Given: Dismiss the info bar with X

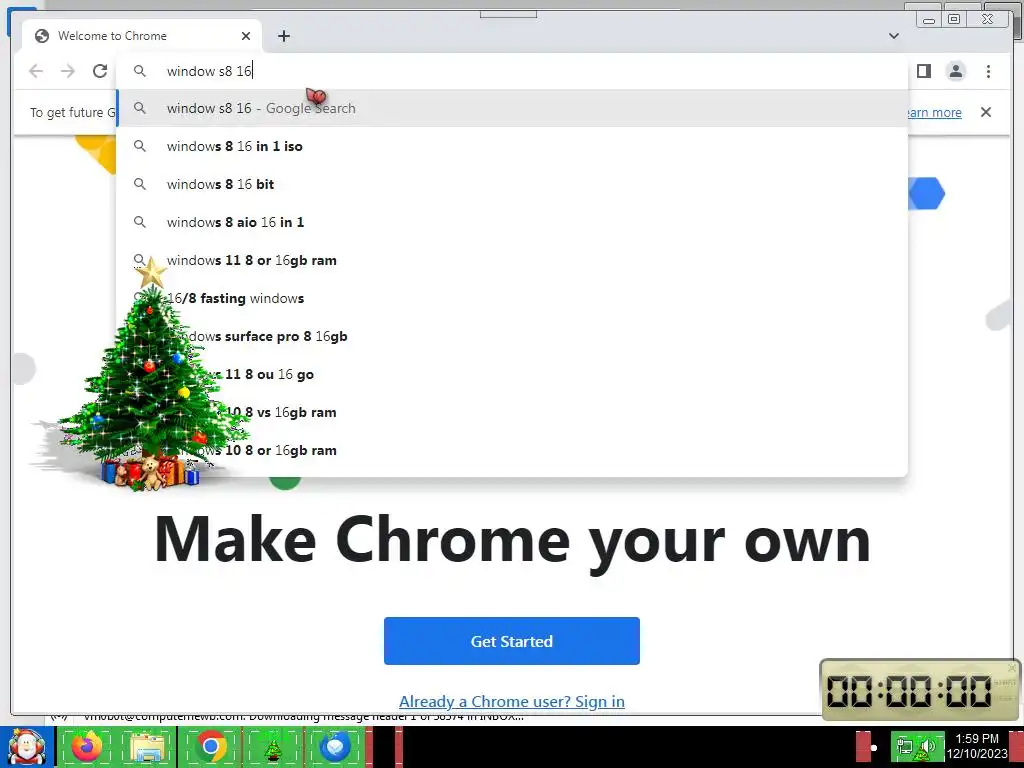Looking at the screenshot, I should pos(986,112).
